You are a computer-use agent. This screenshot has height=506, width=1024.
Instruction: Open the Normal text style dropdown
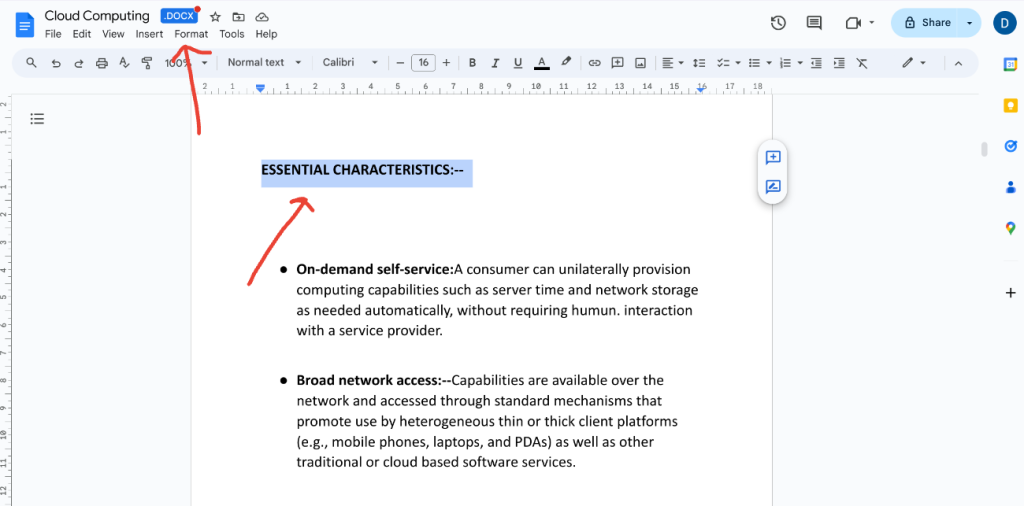(264, 63)
